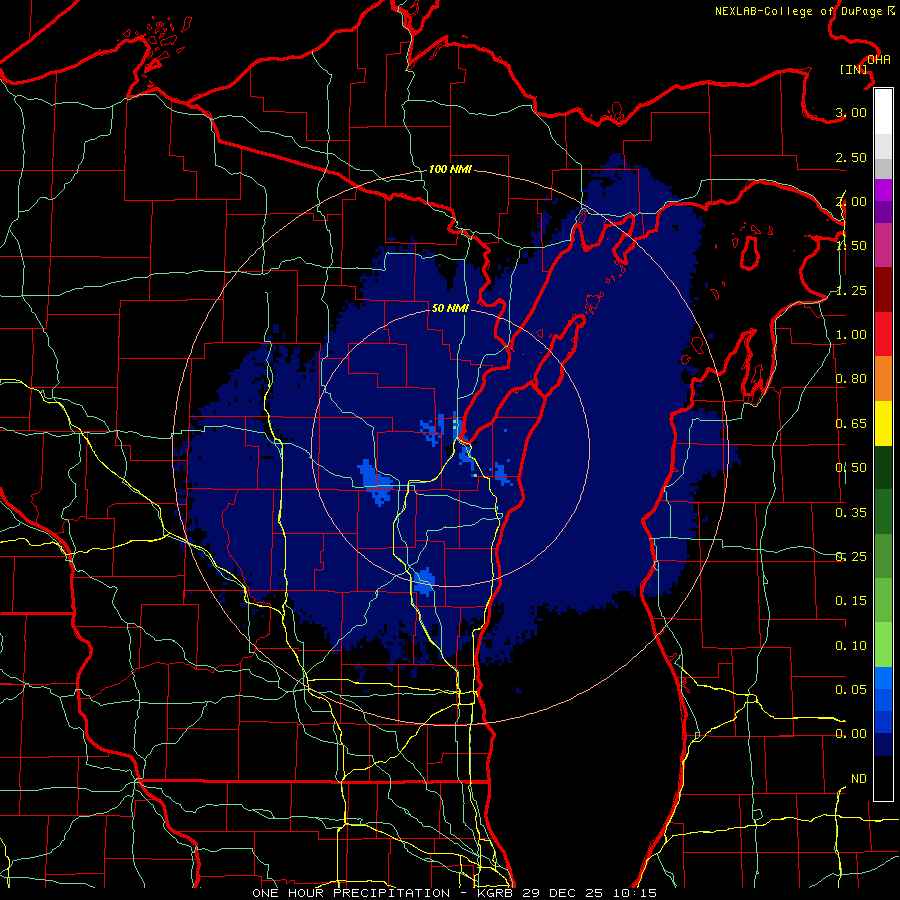Select the orange swatch on the color scale

pos(883,379)
